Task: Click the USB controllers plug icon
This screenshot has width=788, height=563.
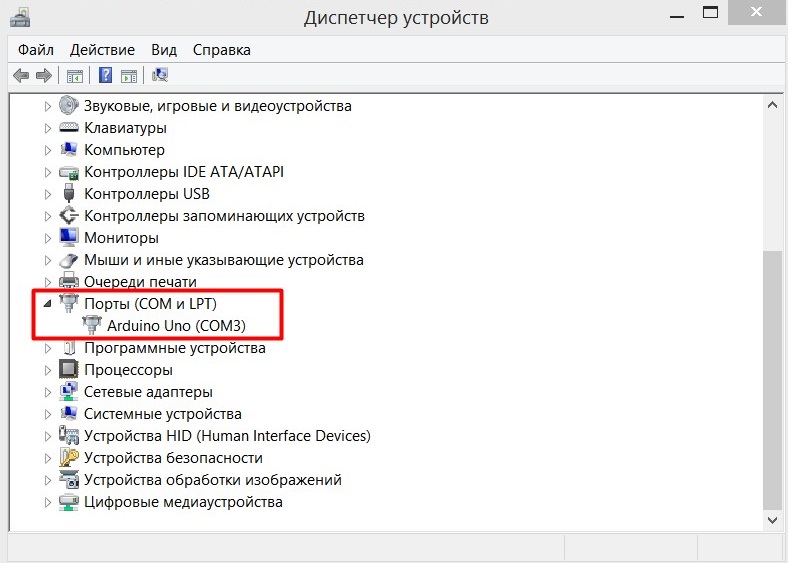Action: (69, 193)
